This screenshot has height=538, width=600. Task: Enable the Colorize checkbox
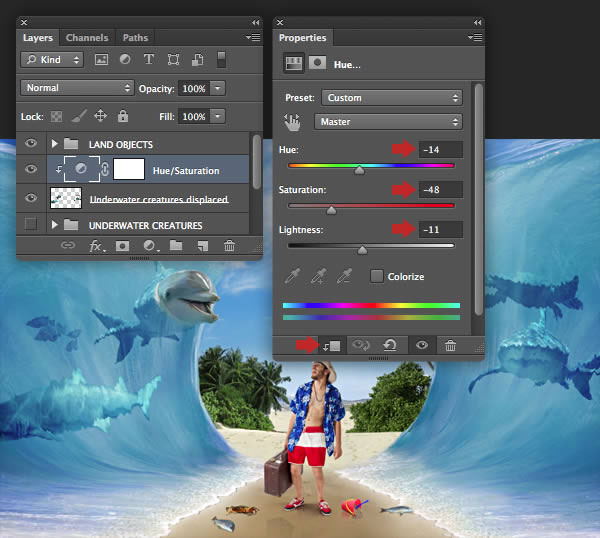(x=377, y=276)
